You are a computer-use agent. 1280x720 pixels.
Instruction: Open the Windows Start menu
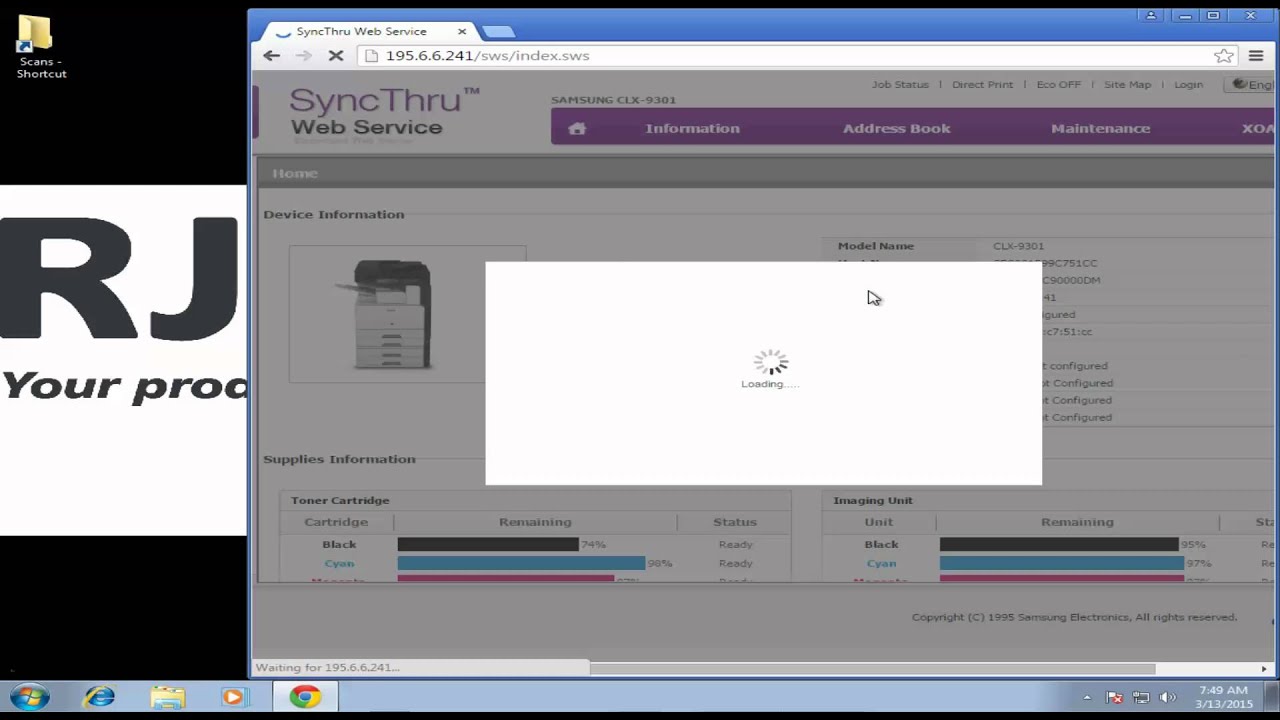(x=30, y=697)
